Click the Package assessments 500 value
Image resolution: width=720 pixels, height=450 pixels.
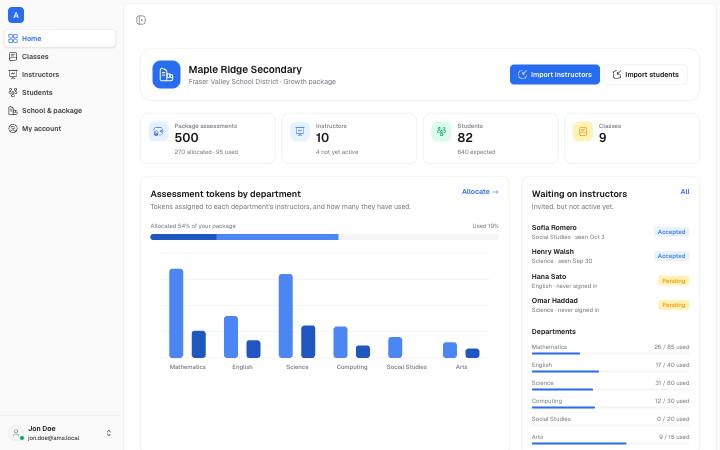tap(186, 138)
